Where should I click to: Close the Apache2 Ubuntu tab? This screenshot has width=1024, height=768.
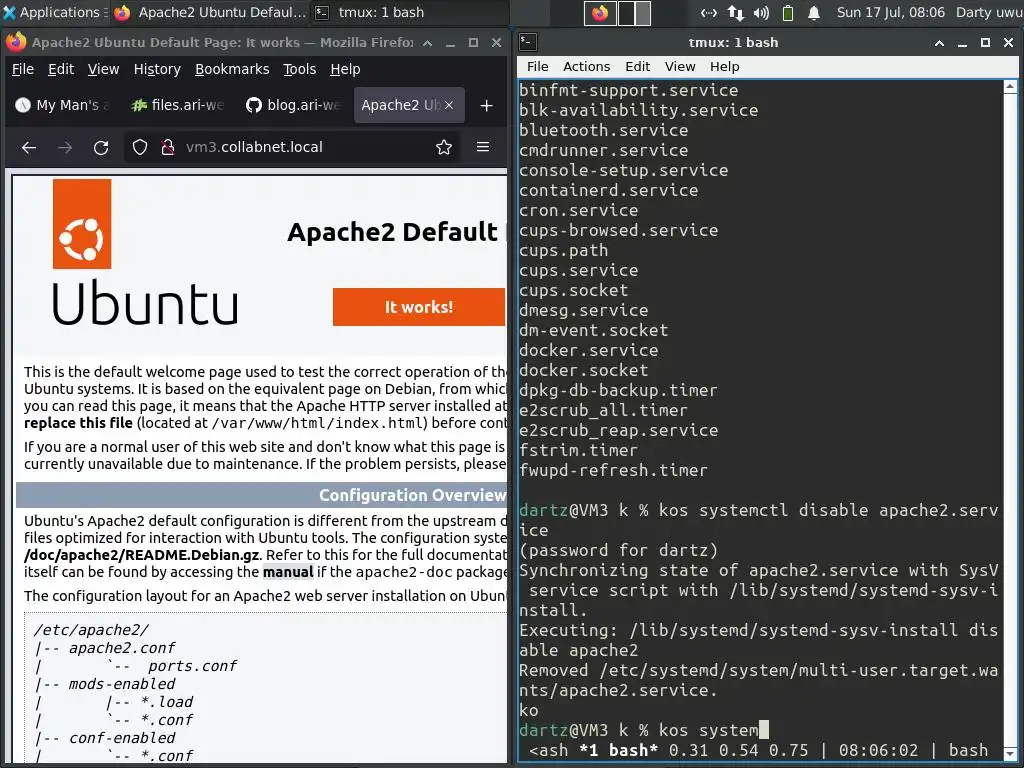pos(449,105)
